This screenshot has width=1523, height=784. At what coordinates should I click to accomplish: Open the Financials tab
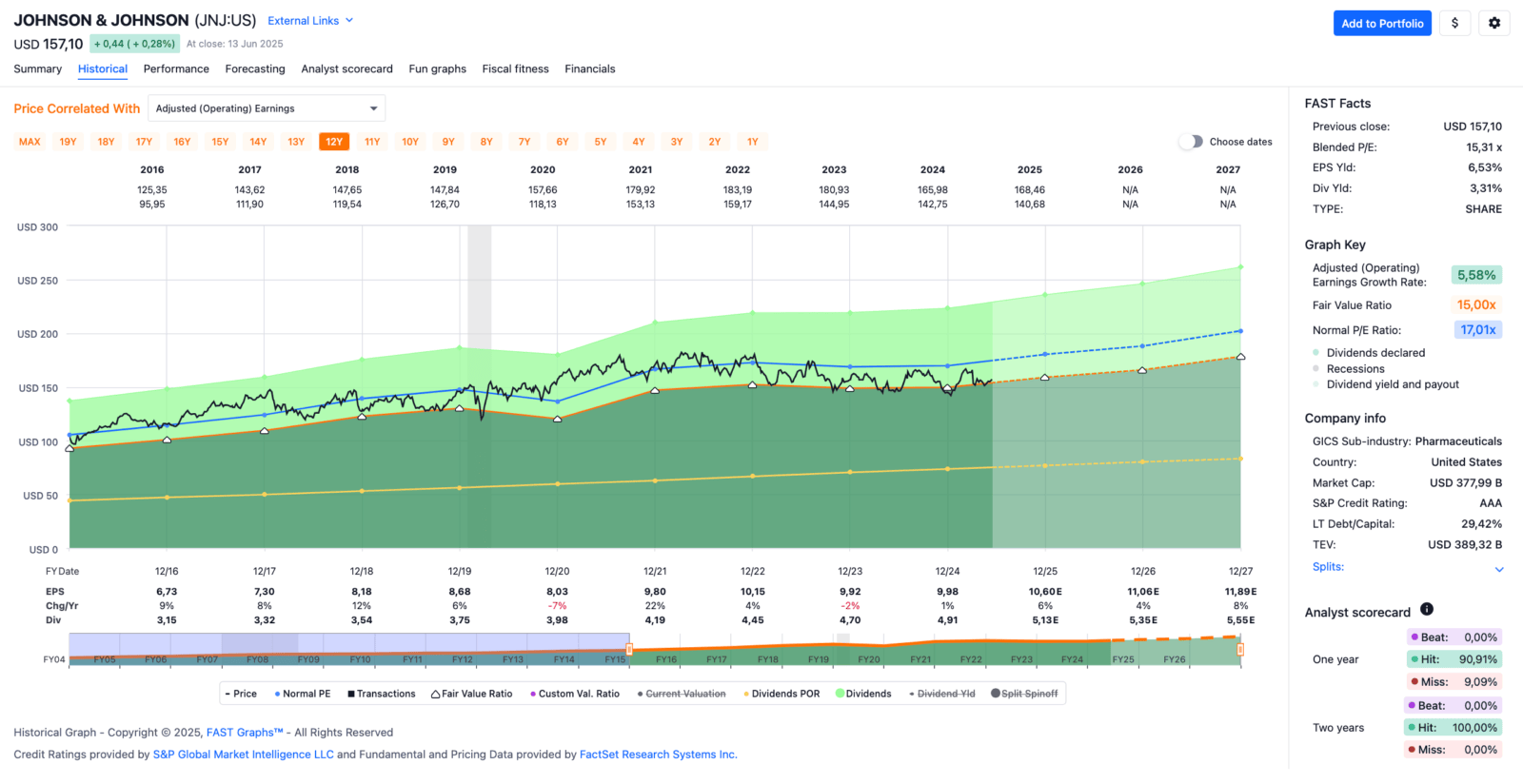[589, 69]
